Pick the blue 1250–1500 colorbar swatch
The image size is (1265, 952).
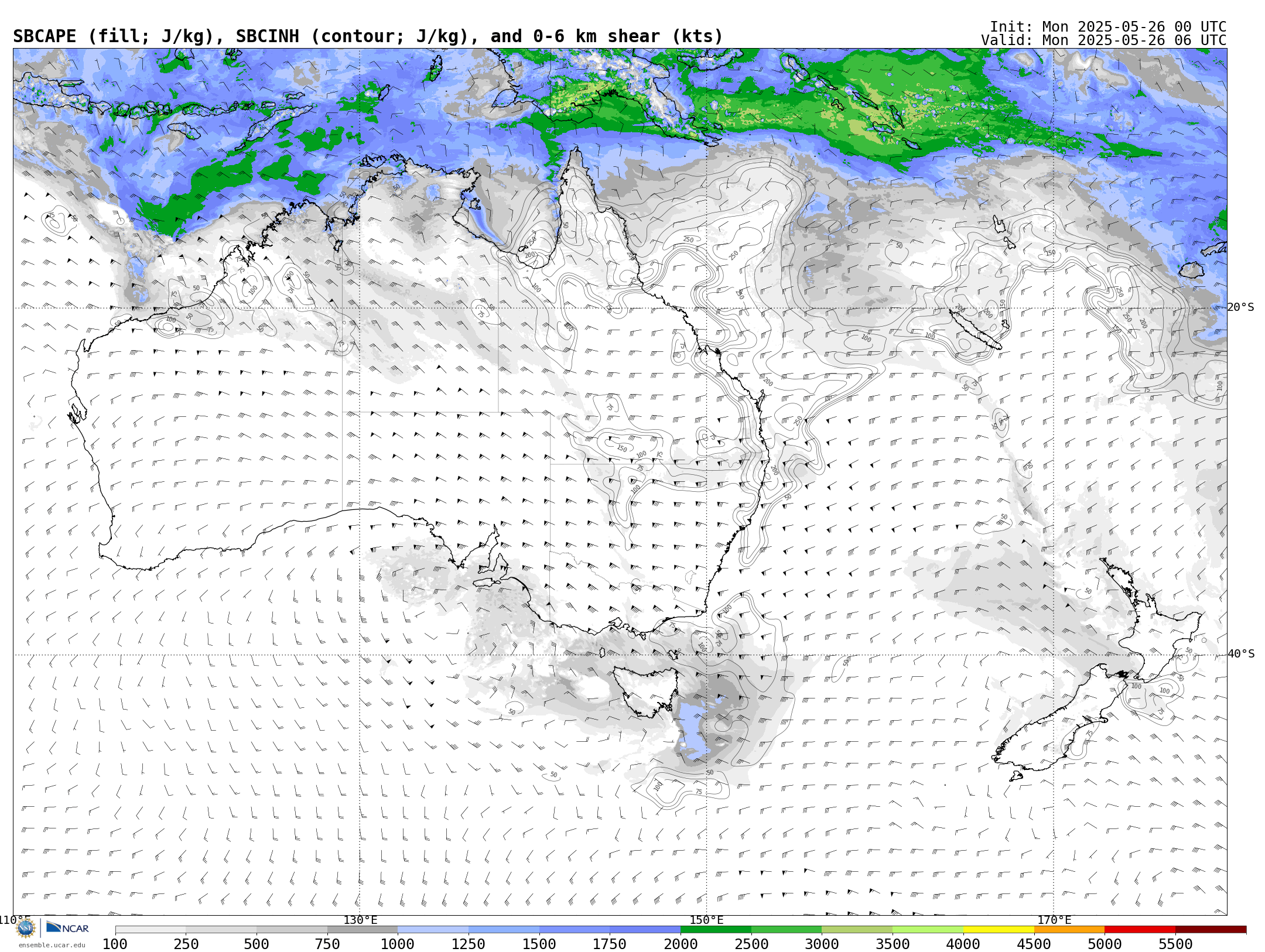point(504,930)
